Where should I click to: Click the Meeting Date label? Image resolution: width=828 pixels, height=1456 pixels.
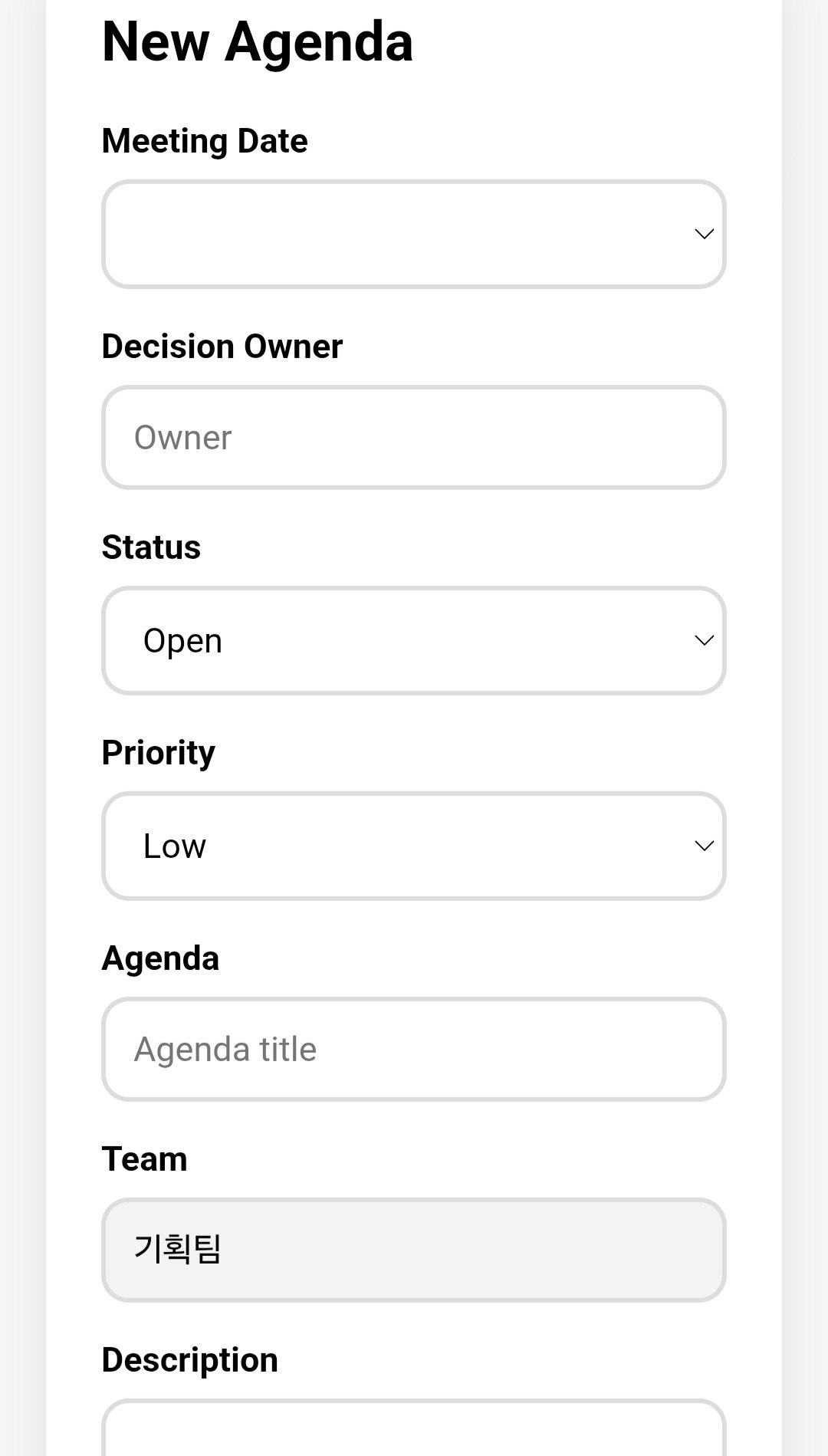click(x=205, y=141)
